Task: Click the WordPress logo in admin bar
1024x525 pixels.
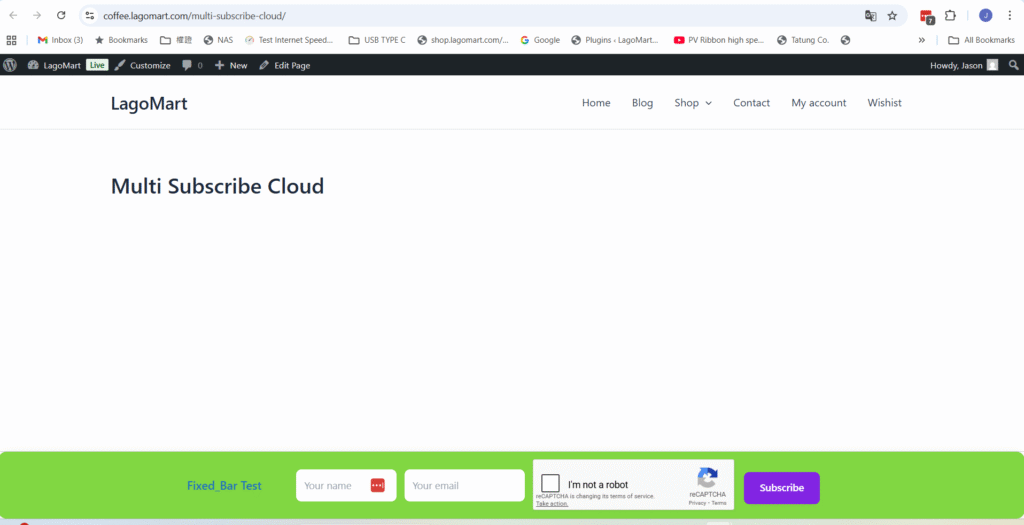Action: tap(10, 65)
